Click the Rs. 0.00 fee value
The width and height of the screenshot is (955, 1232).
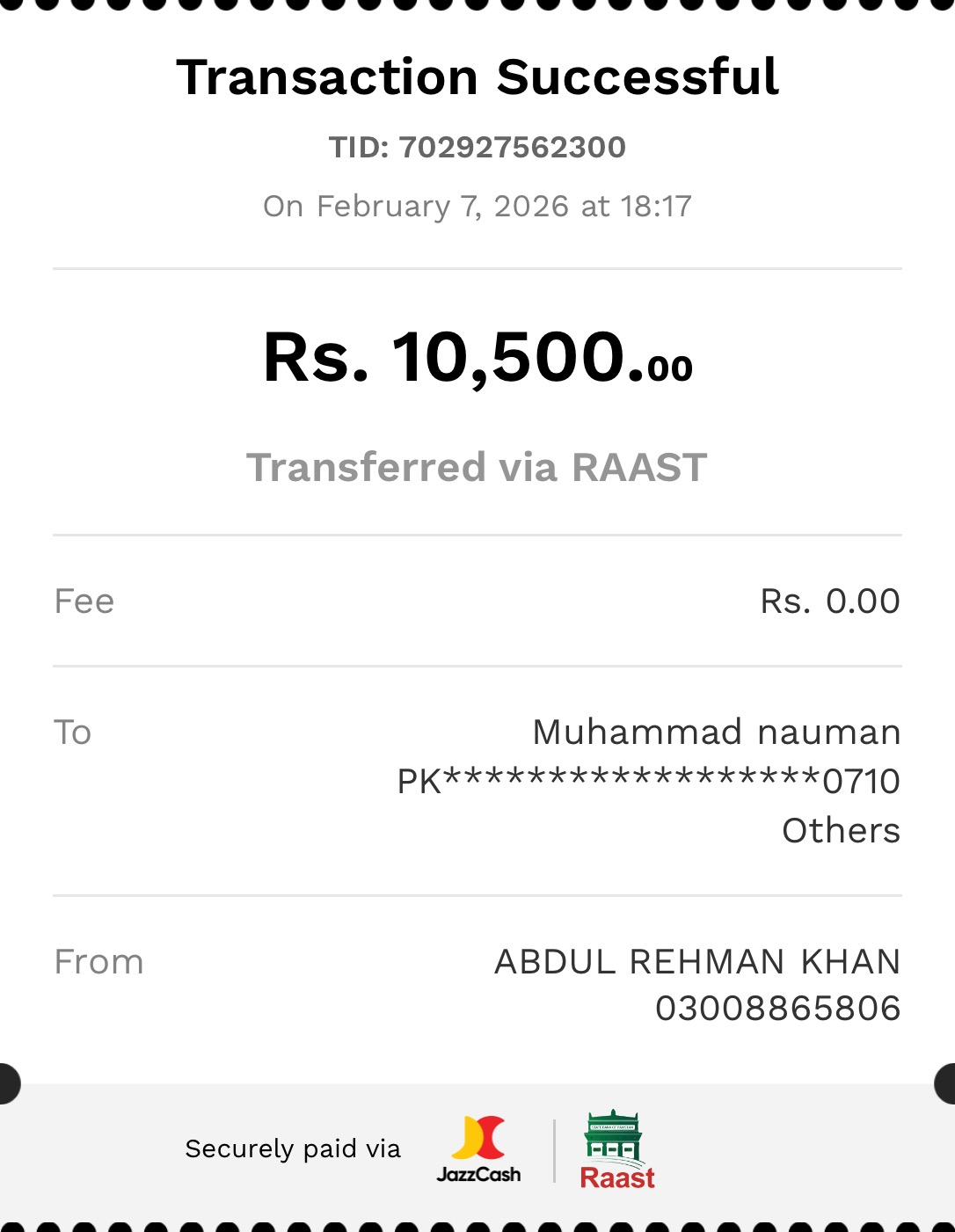(x=829, y=601)
